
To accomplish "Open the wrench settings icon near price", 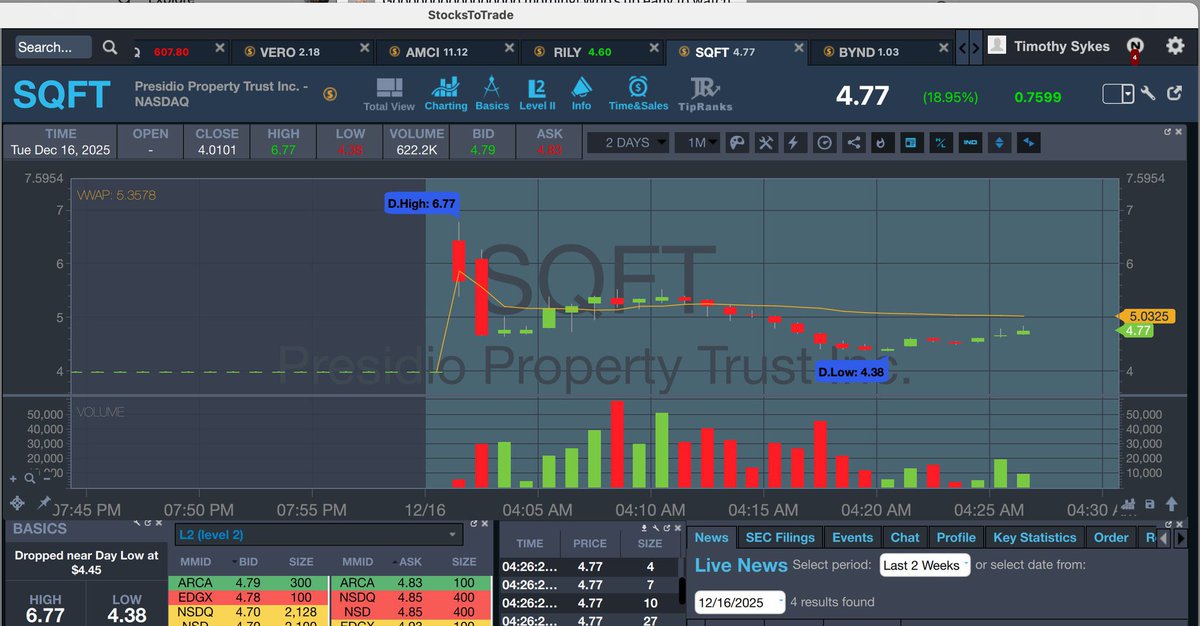I will click(1148, 93).
